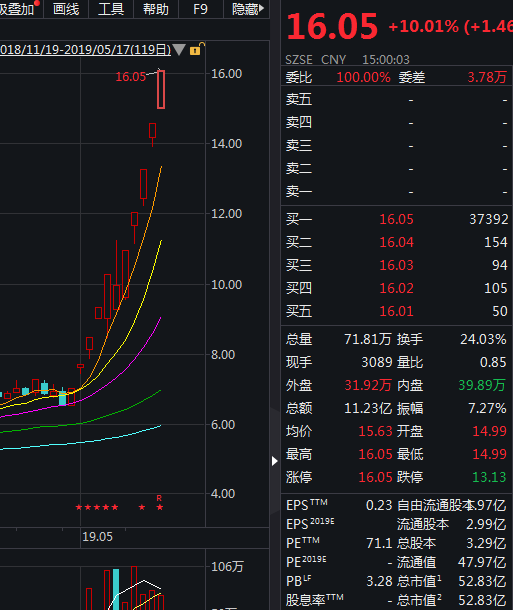The image size is (513, 610).
Task: Click 涨停 value 16.05
Action: pos(375,477)
